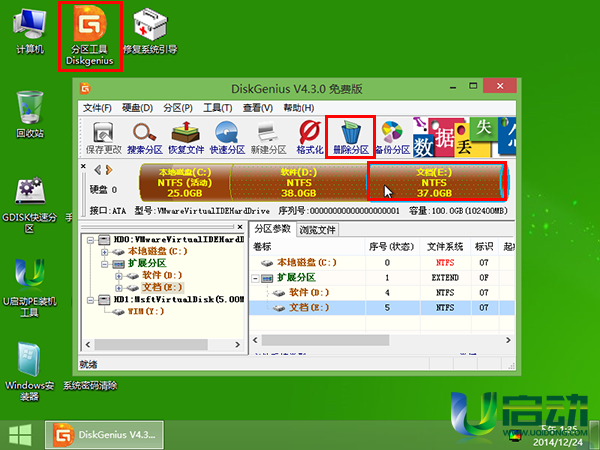Click the Windows Start button

point(20,435)
